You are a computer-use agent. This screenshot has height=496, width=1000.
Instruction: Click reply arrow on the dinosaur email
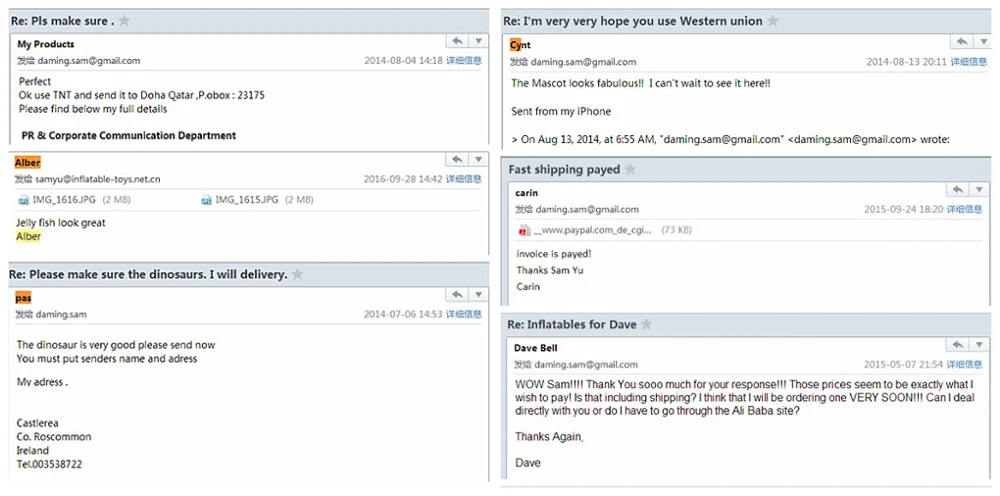457,295
